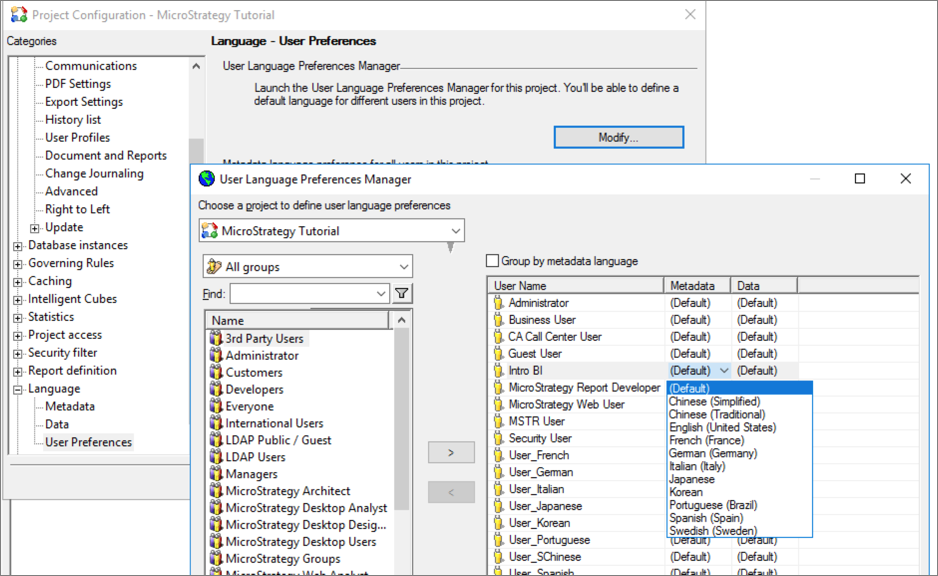Choose Japanese in the metadata dropdown list
This screenshot has height=576, width=938.
click(x=691, y=479)
